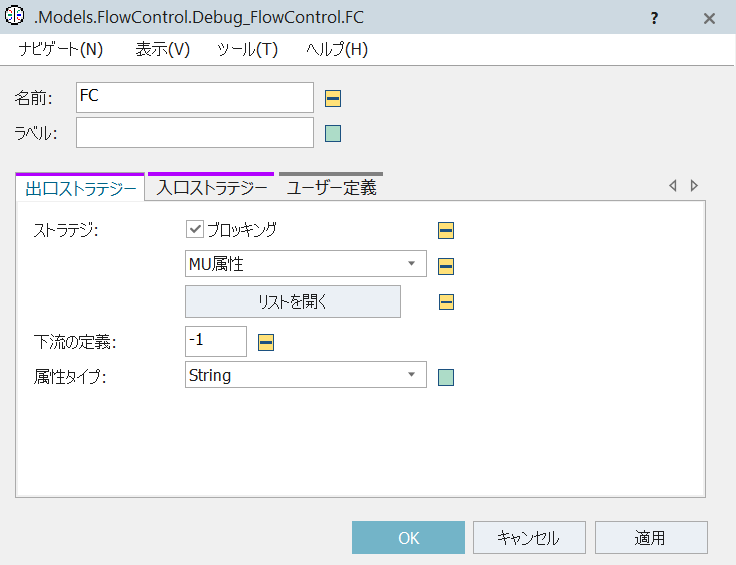Open the ヘルプ(H) menu
The width and height of the screenshot is (736, 565).
point(337,49)
